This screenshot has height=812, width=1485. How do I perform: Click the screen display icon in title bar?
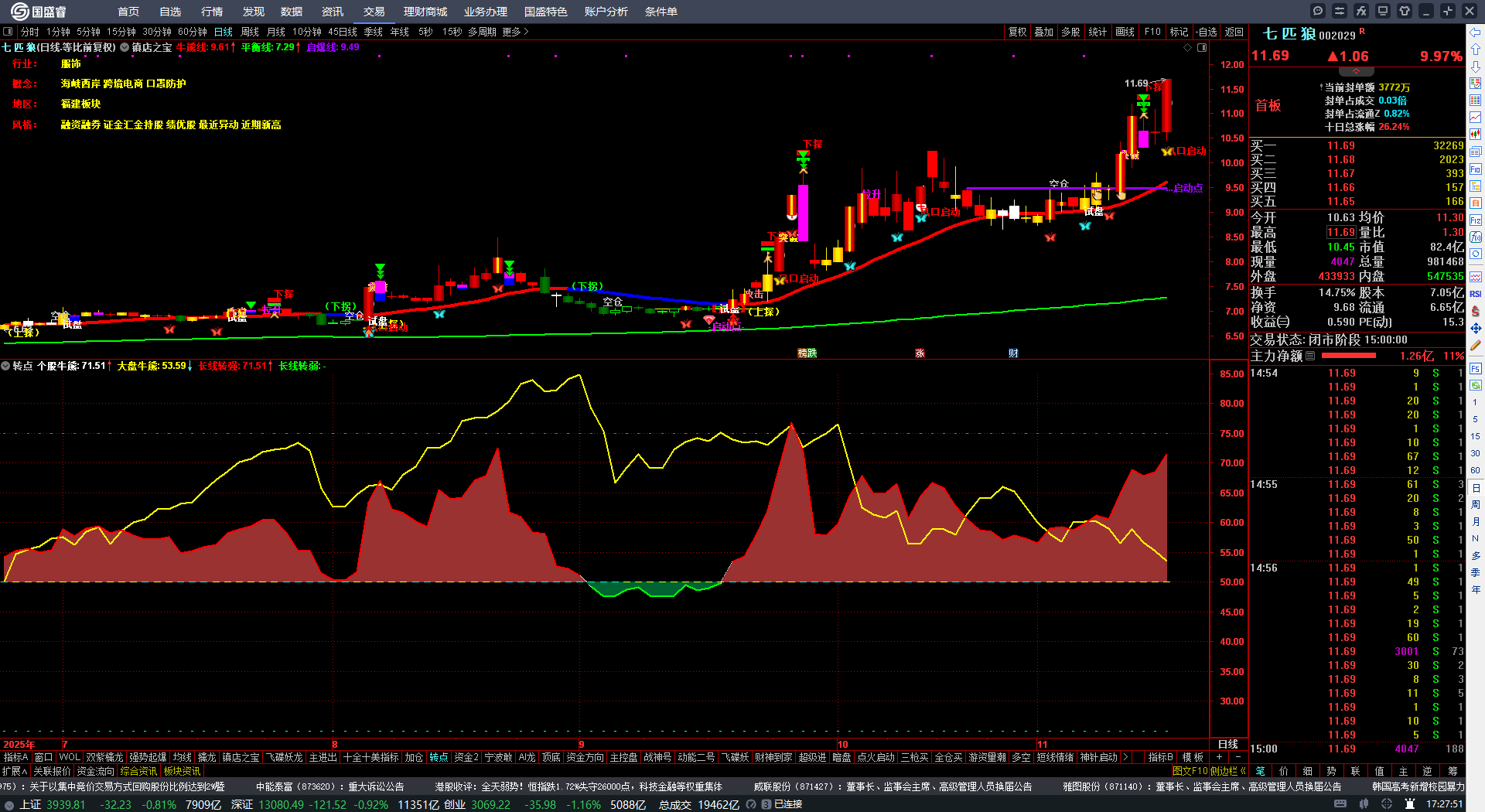[1383, 11]
